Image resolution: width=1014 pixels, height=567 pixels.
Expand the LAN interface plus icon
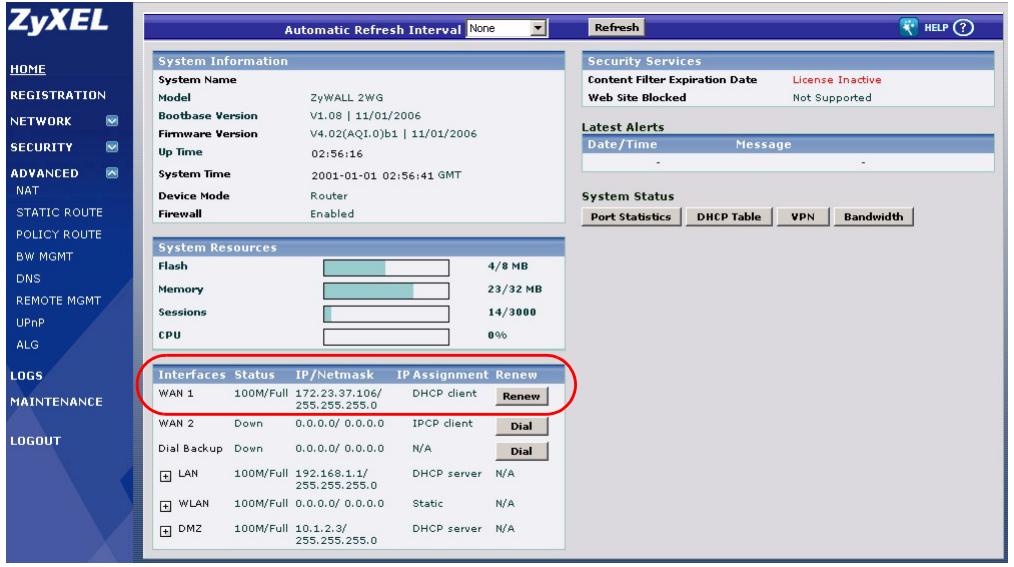click(166, 476)
